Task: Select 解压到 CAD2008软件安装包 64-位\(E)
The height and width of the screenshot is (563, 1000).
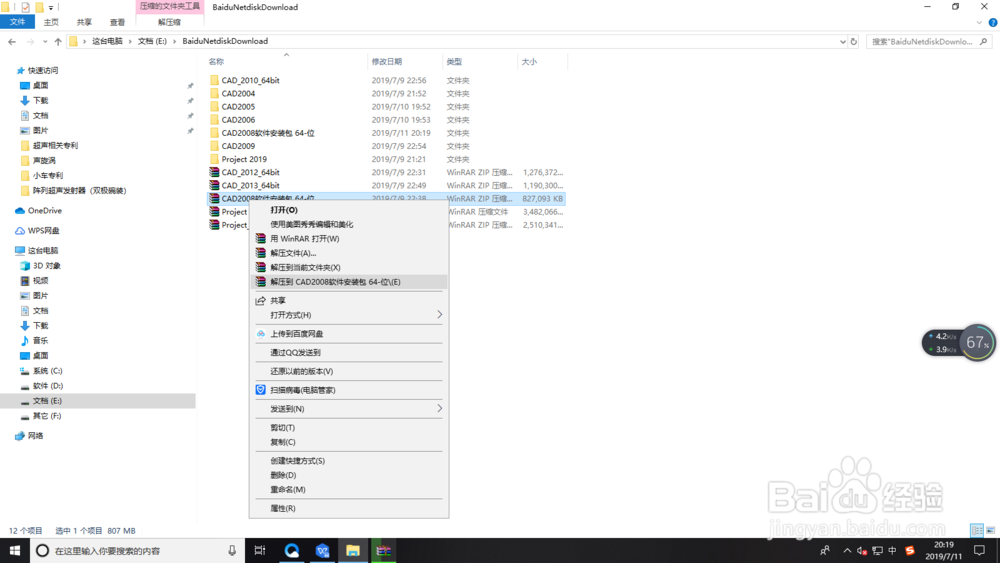Action: [348, 282]
